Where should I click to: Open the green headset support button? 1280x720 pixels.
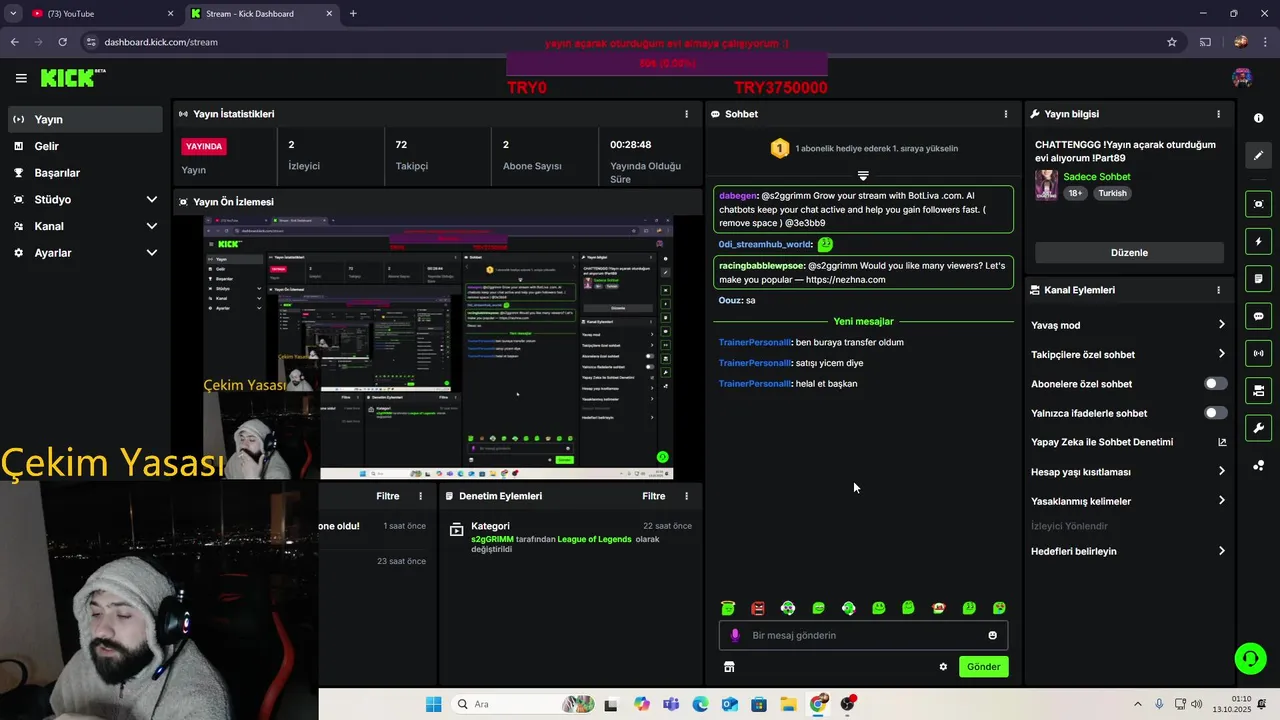[1250, 658]
